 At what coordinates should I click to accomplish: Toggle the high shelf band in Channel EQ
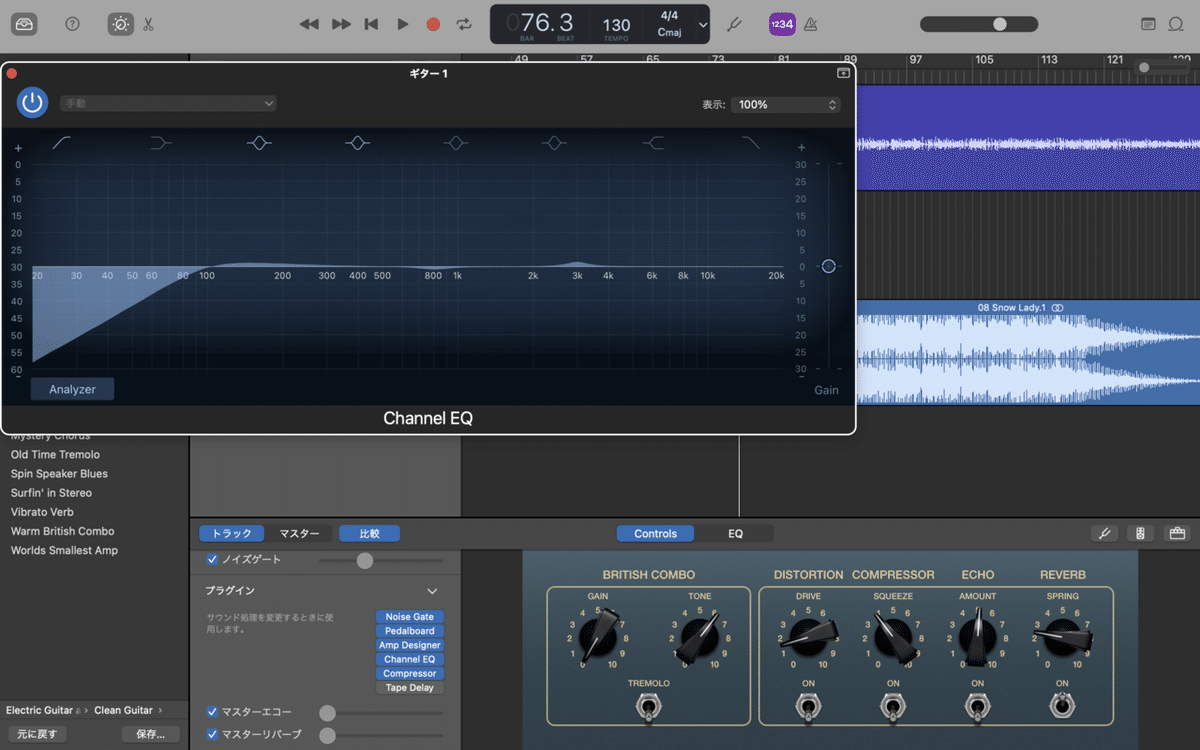(653, 143)
